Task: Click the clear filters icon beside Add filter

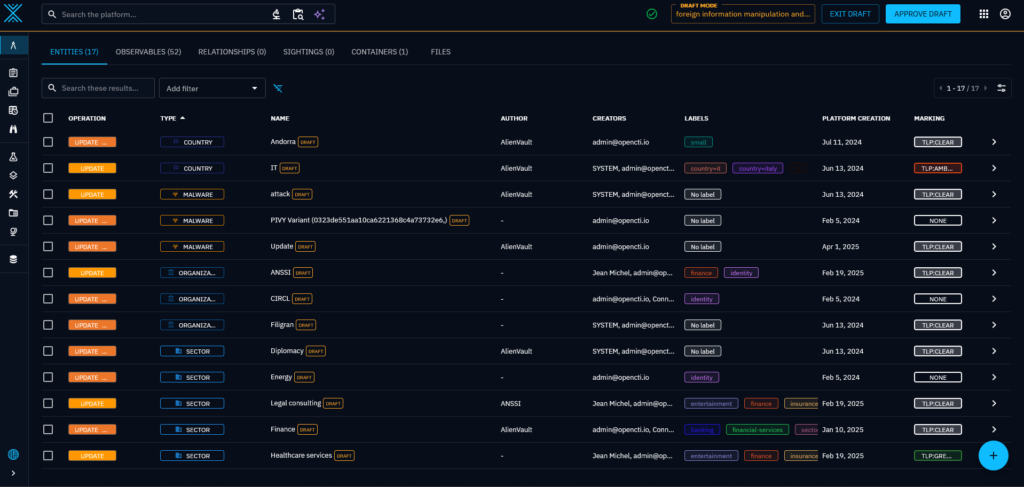Action: point(278,88)
